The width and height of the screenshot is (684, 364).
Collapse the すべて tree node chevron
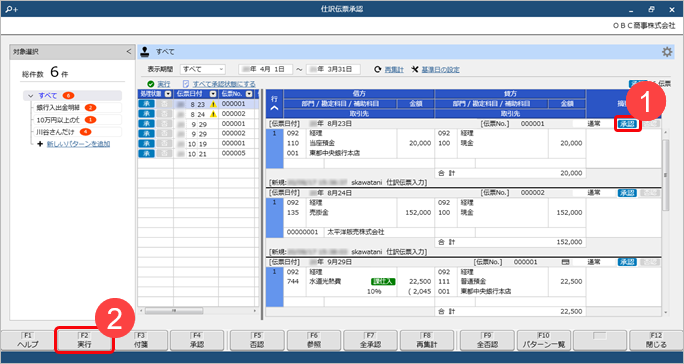31,96
